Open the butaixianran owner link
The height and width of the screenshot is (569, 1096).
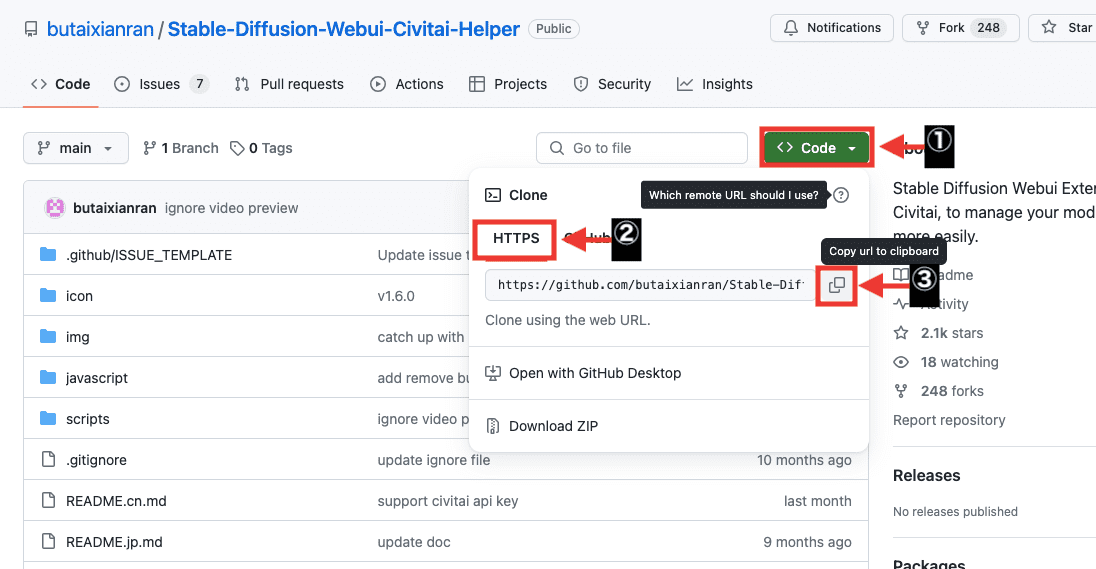100,29
